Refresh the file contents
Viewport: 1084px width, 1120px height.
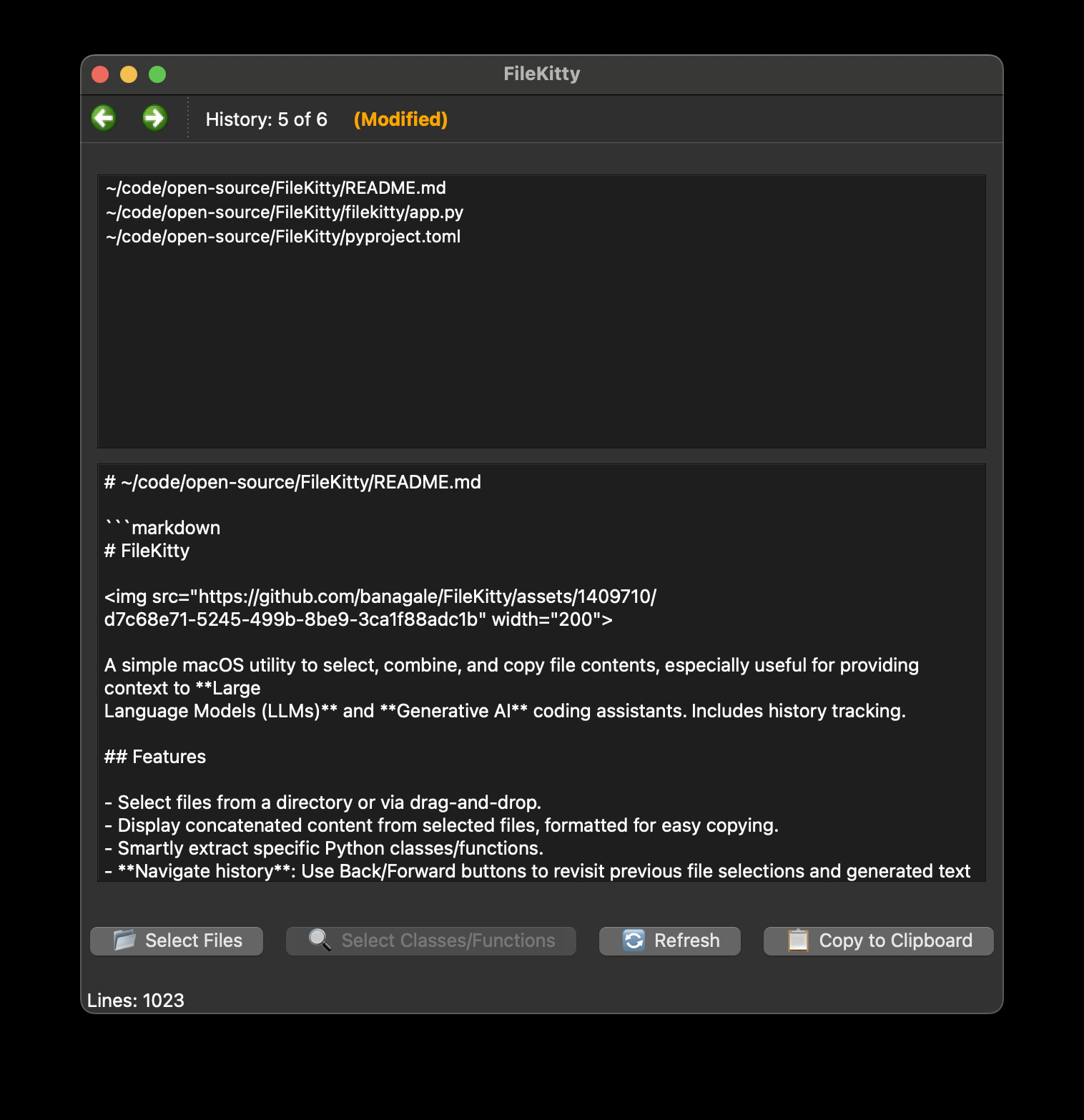pyautogui.click(x=670, y=940)
